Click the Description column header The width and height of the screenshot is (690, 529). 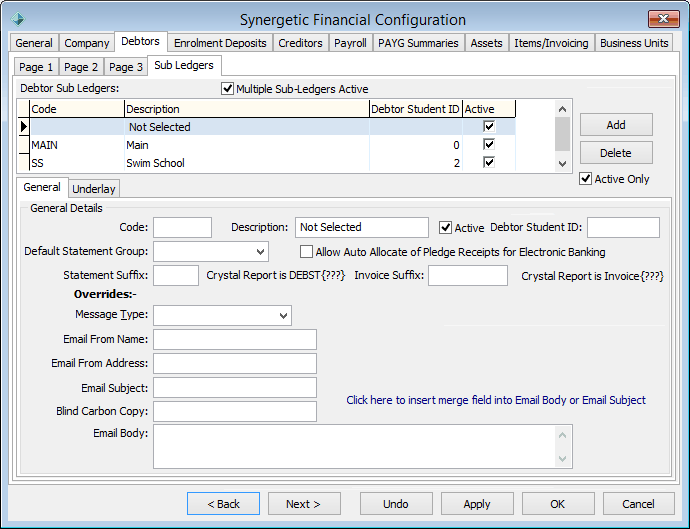247,109
